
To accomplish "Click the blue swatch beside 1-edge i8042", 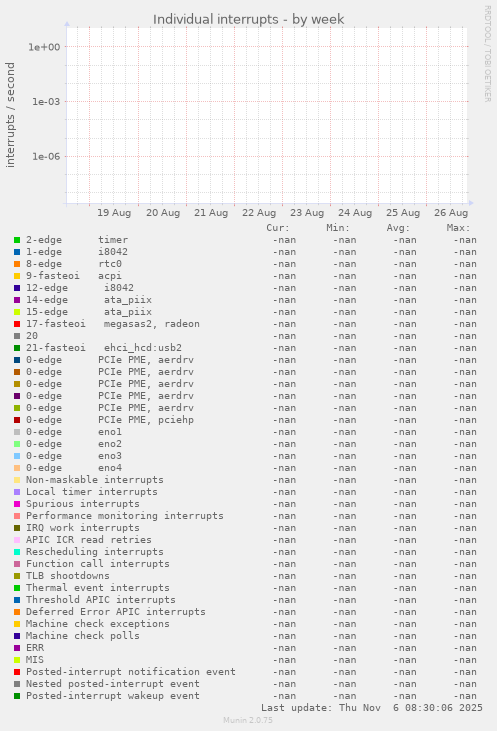I will point(17,252).
